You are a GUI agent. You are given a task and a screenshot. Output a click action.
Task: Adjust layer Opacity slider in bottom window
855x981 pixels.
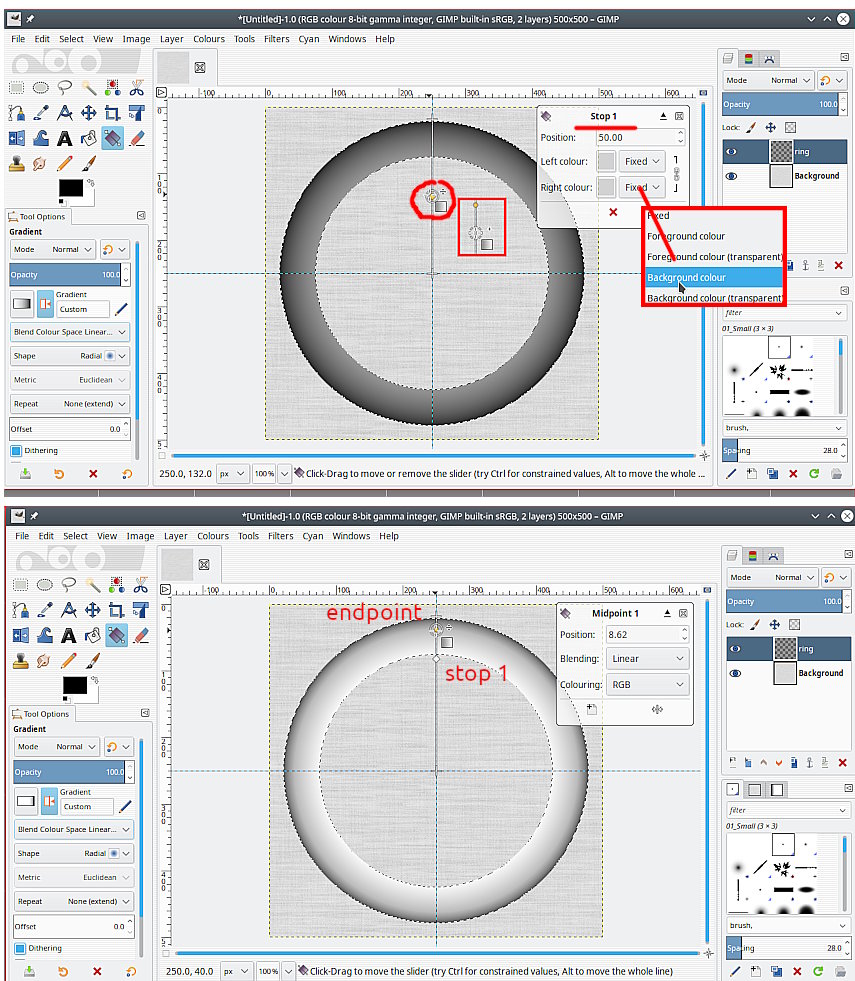point(783,602)
